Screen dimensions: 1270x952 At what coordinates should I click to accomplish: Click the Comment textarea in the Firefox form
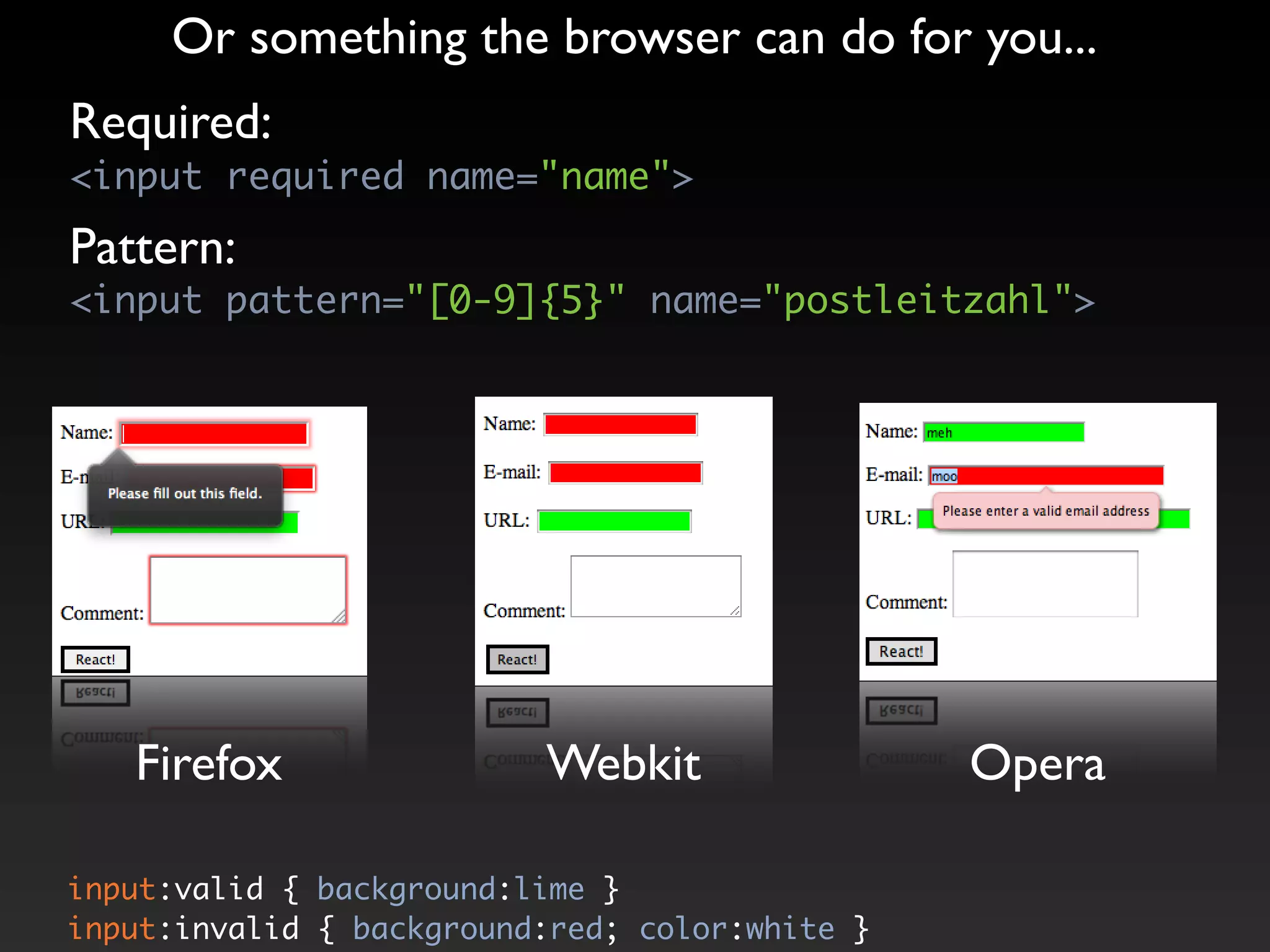pyautogui.click(x=248, y=590)
